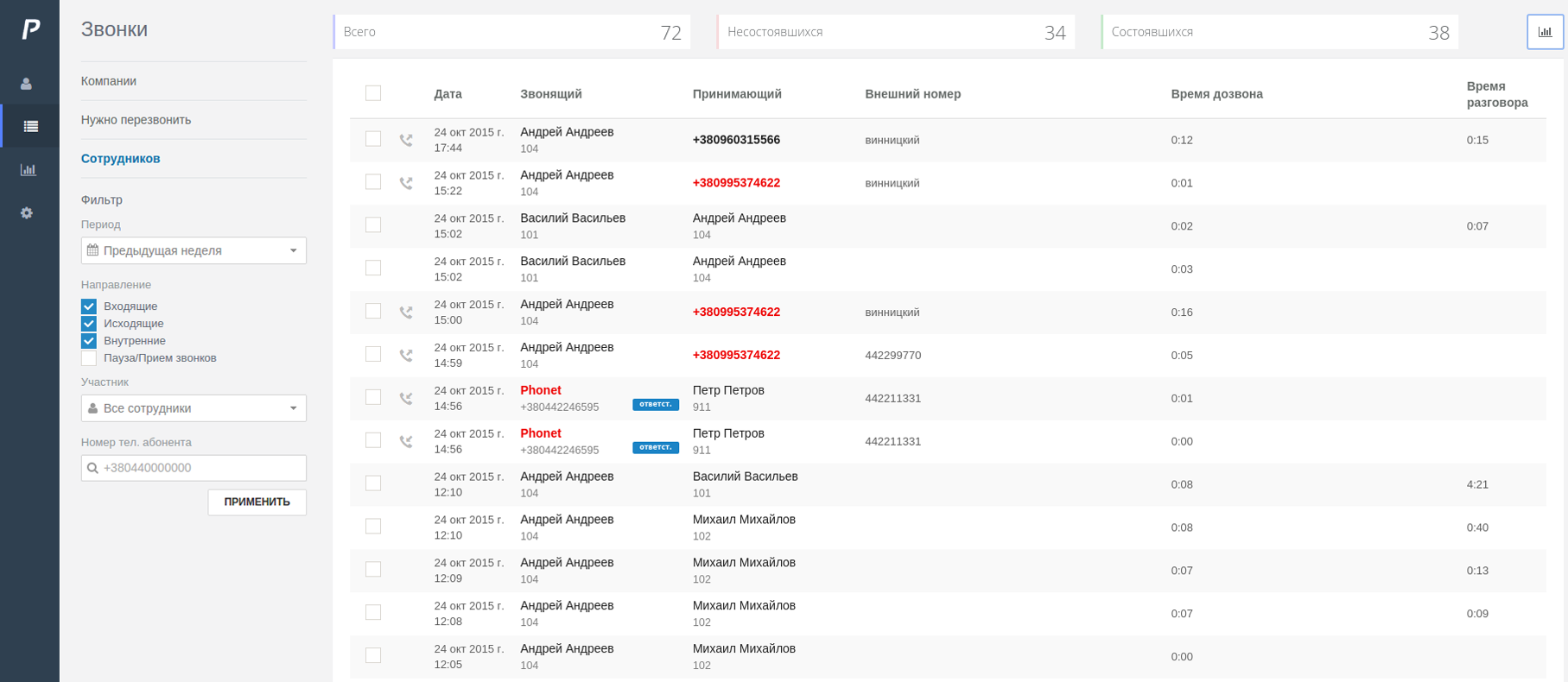This screenshot has height=682, width=1568.
Task: Click the Состоявшихся 38 summary card
Action: click(x=1280, y=32)
